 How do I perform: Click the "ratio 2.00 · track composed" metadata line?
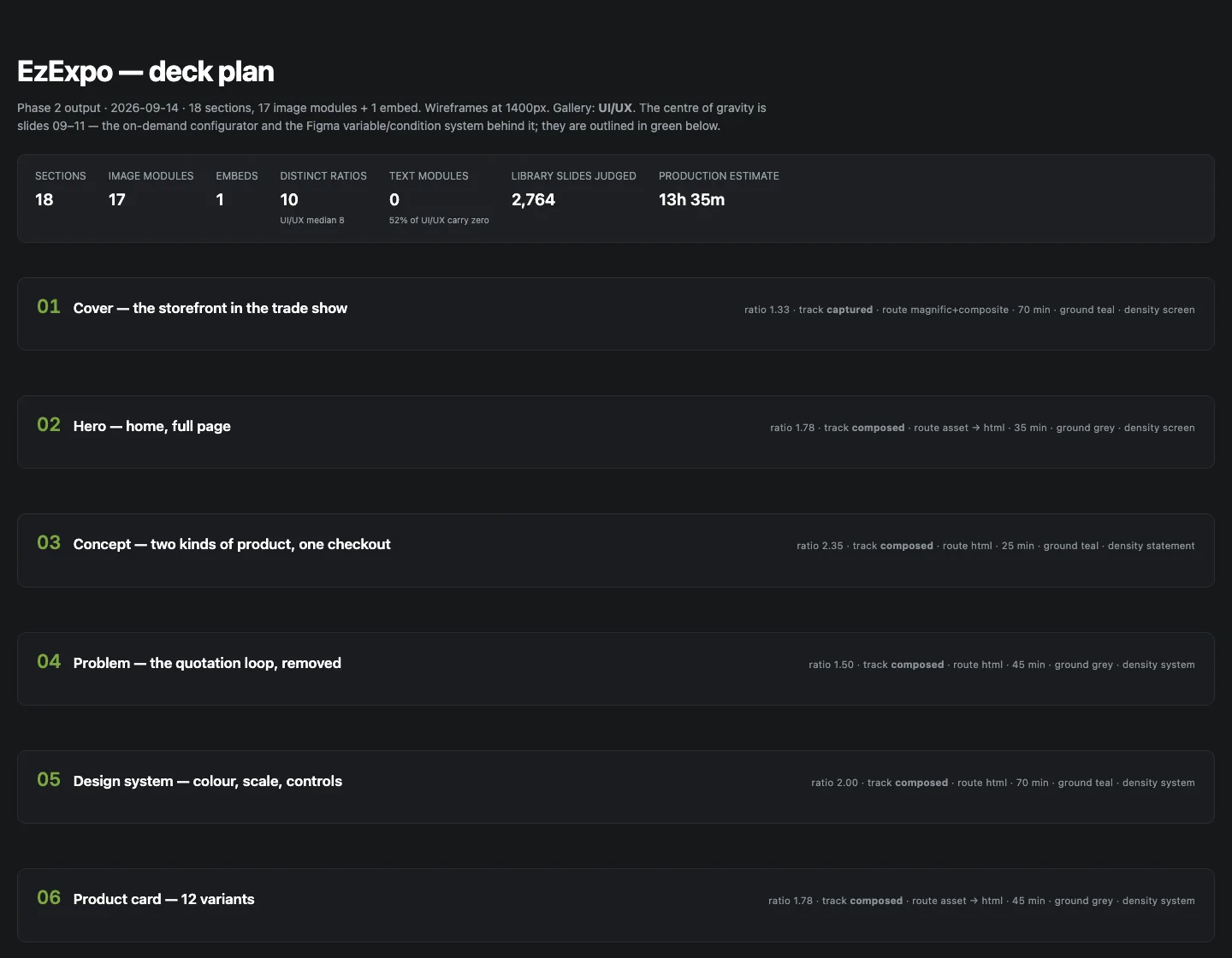[1003, 783]
